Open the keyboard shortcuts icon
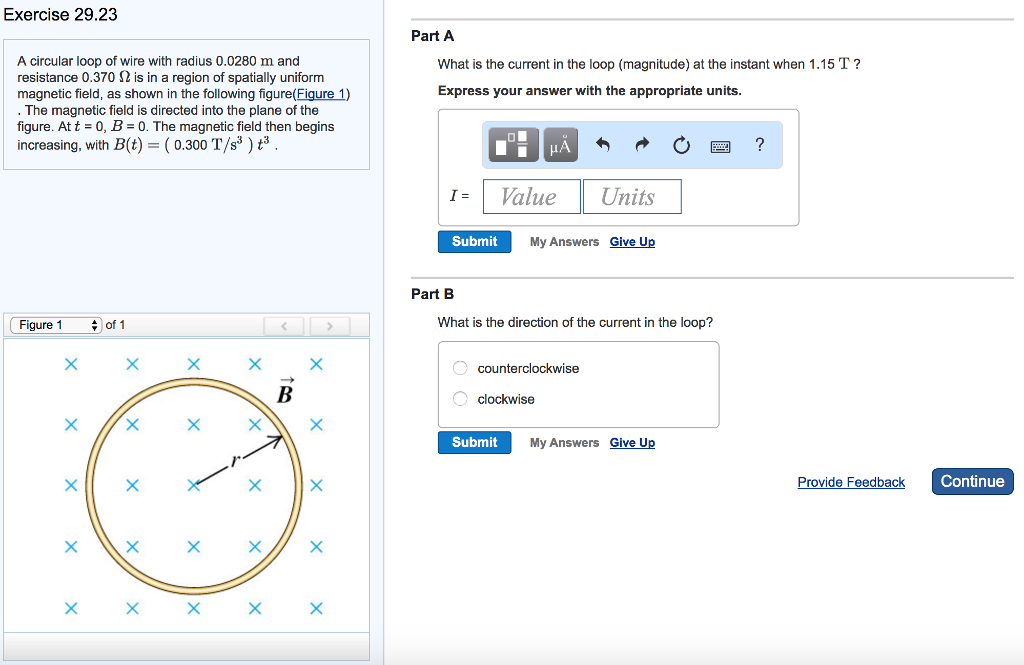 [x=722, y=144]
